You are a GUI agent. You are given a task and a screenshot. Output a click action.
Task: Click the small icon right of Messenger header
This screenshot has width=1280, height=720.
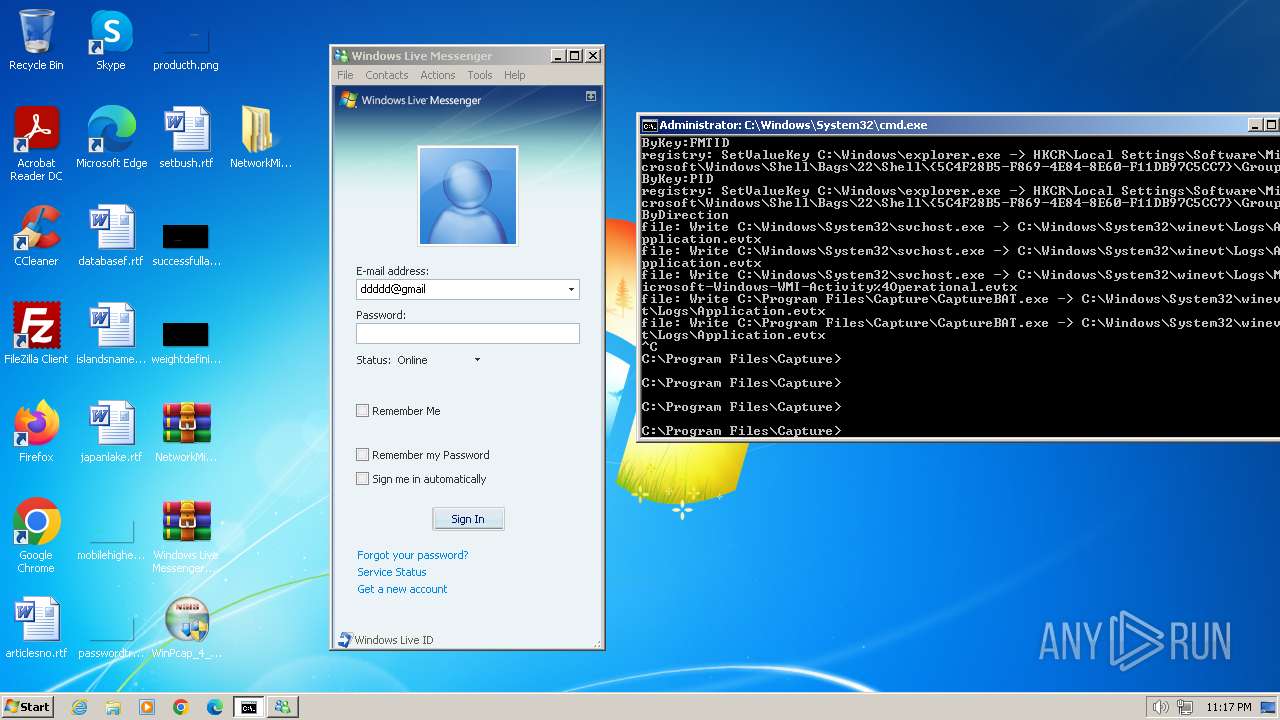591,96
